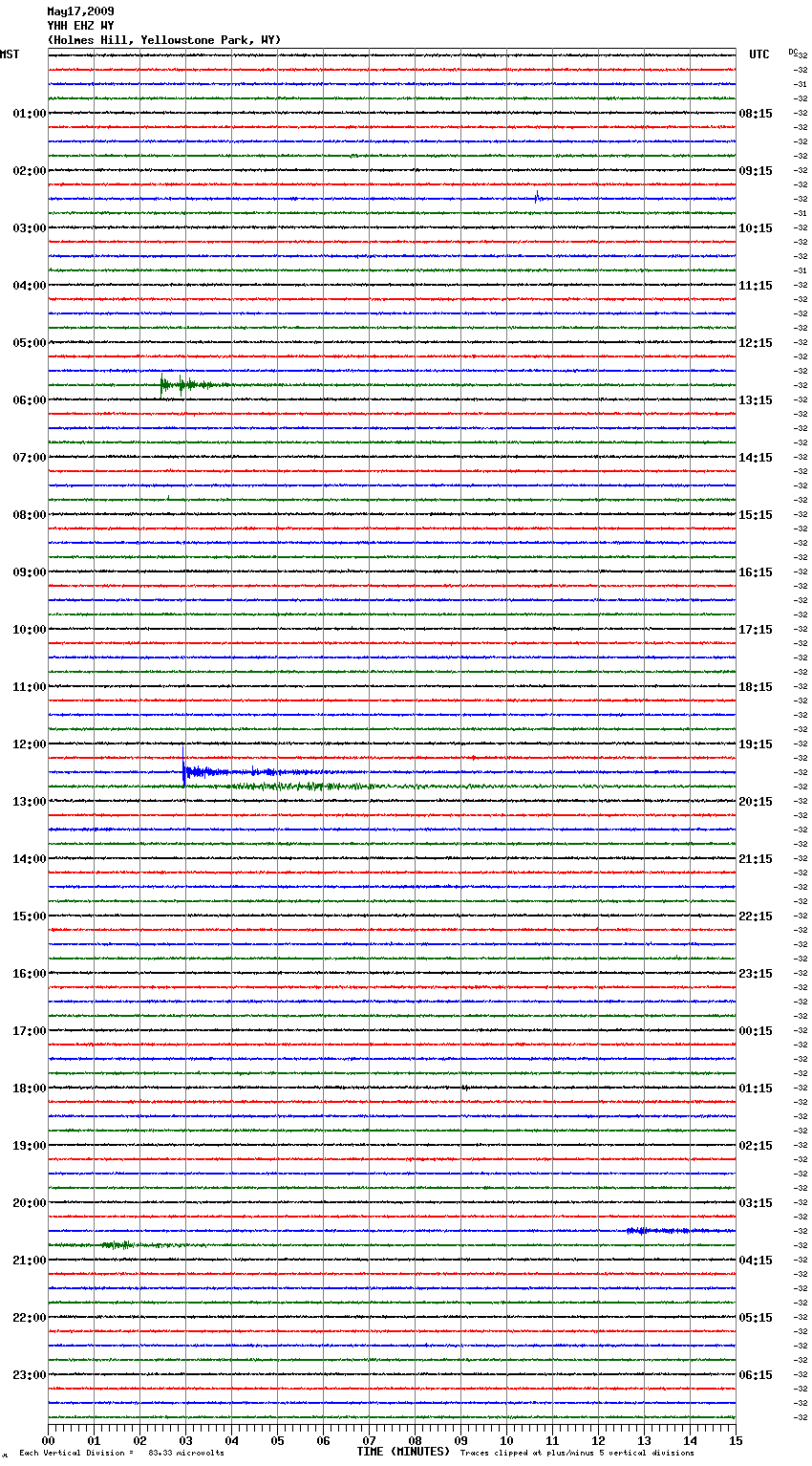Select the 08:00 MST time label

(30, 515)
